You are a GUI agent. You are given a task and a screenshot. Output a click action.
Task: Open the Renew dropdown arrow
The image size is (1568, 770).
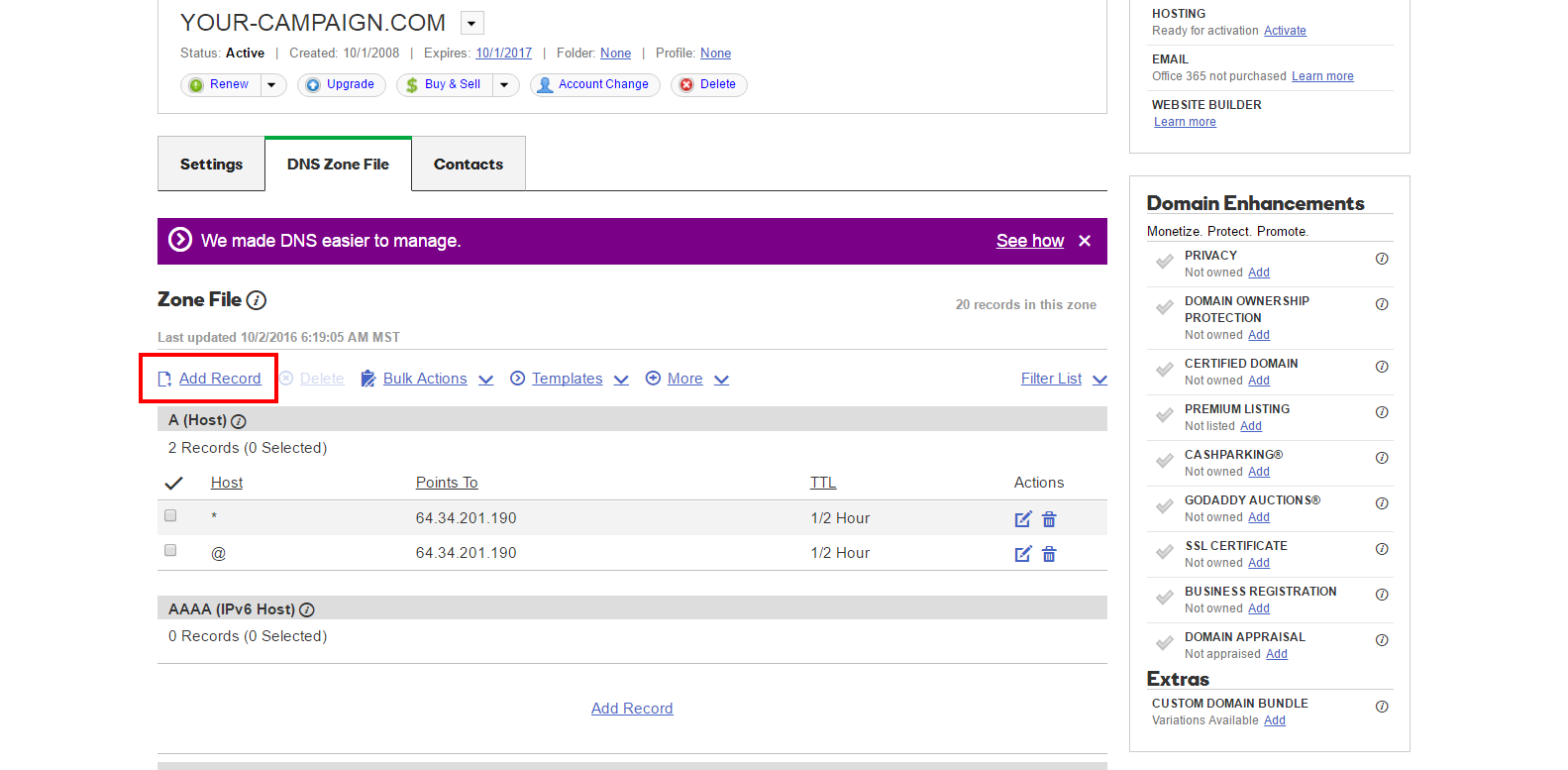pyautogui.click(x=272, y=85)
